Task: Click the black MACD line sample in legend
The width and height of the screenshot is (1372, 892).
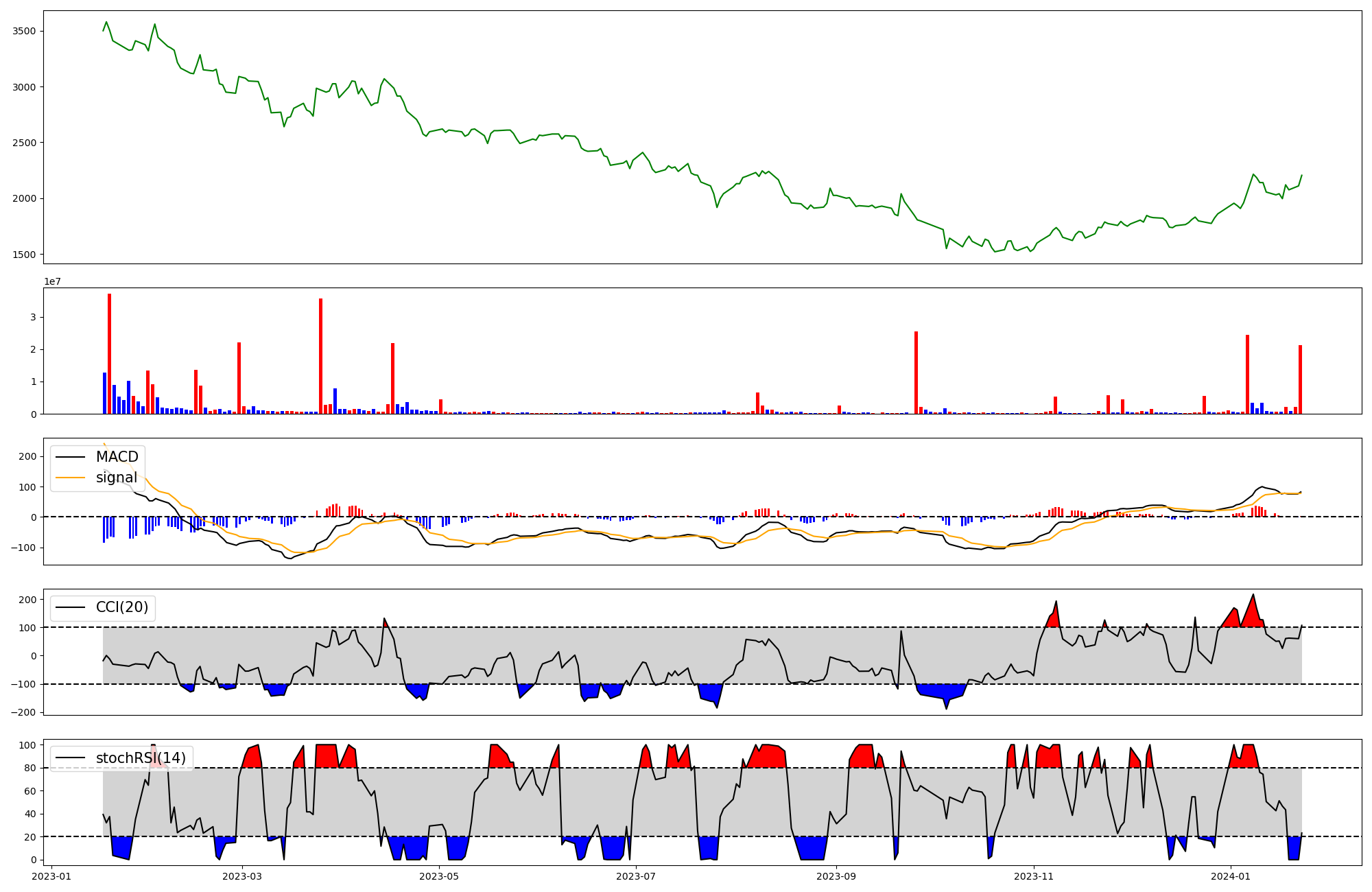Action: [71, 457]
